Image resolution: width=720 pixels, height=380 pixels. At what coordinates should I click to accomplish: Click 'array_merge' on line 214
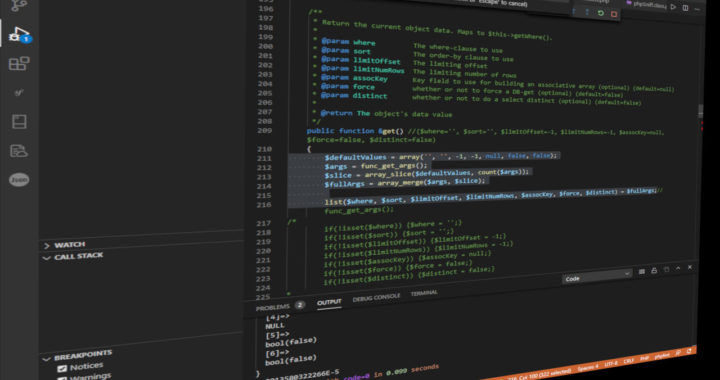[400, 182]
